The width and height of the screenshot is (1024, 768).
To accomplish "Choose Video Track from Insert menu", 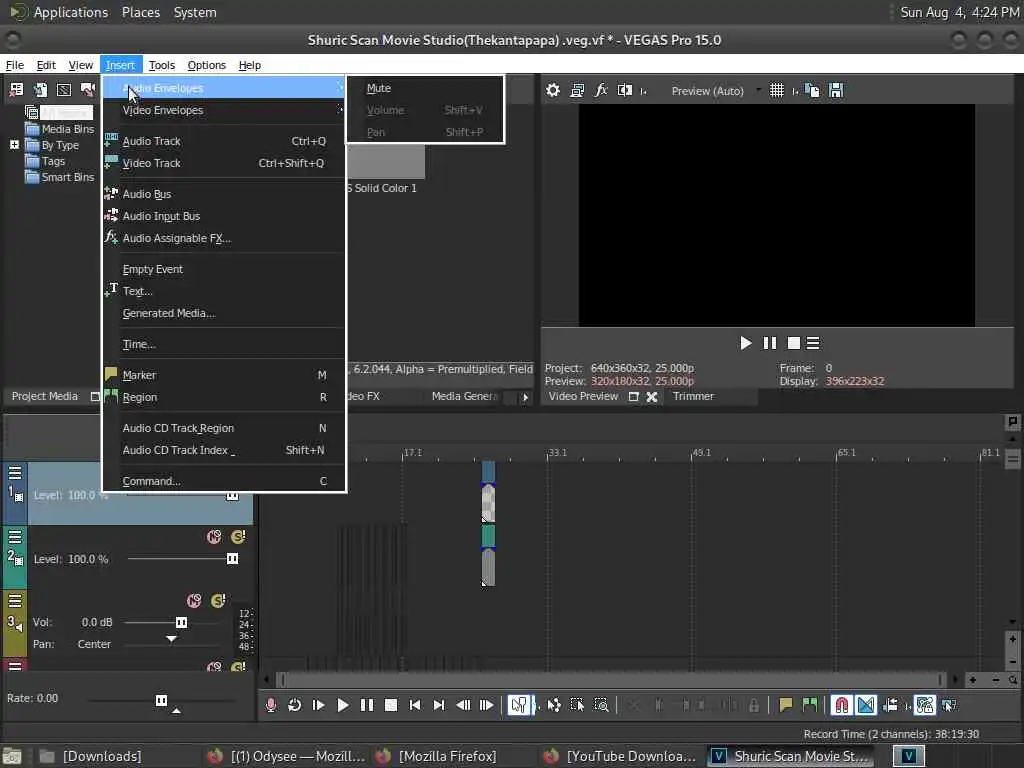I will [x=223, y=163].
